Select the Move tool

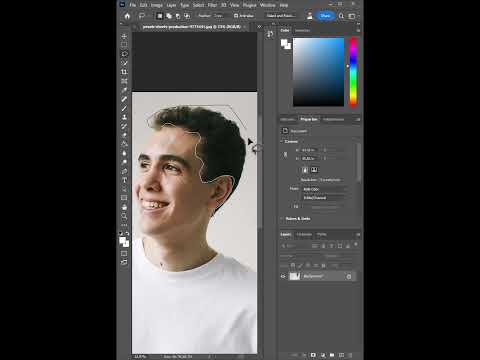(x=124, y=36)
